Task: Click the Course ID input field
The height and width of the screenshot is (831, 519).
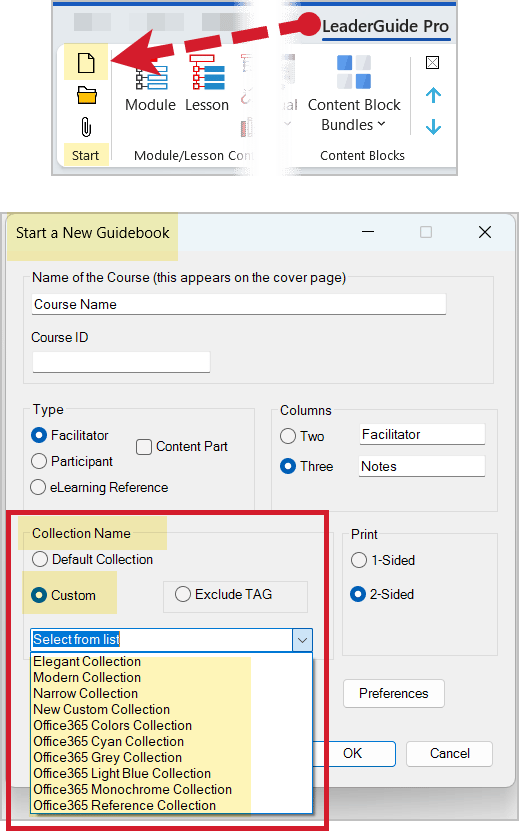Action: [121, 362]
